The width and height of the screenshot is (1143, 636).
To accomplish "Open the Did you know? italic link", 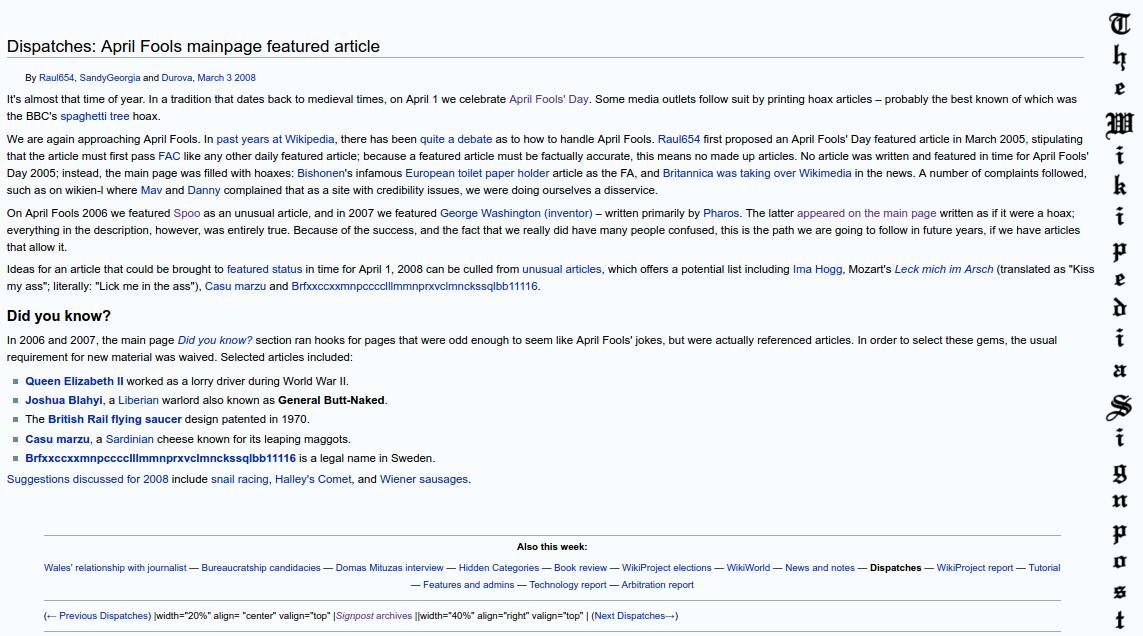I will (x=214, y=340).
